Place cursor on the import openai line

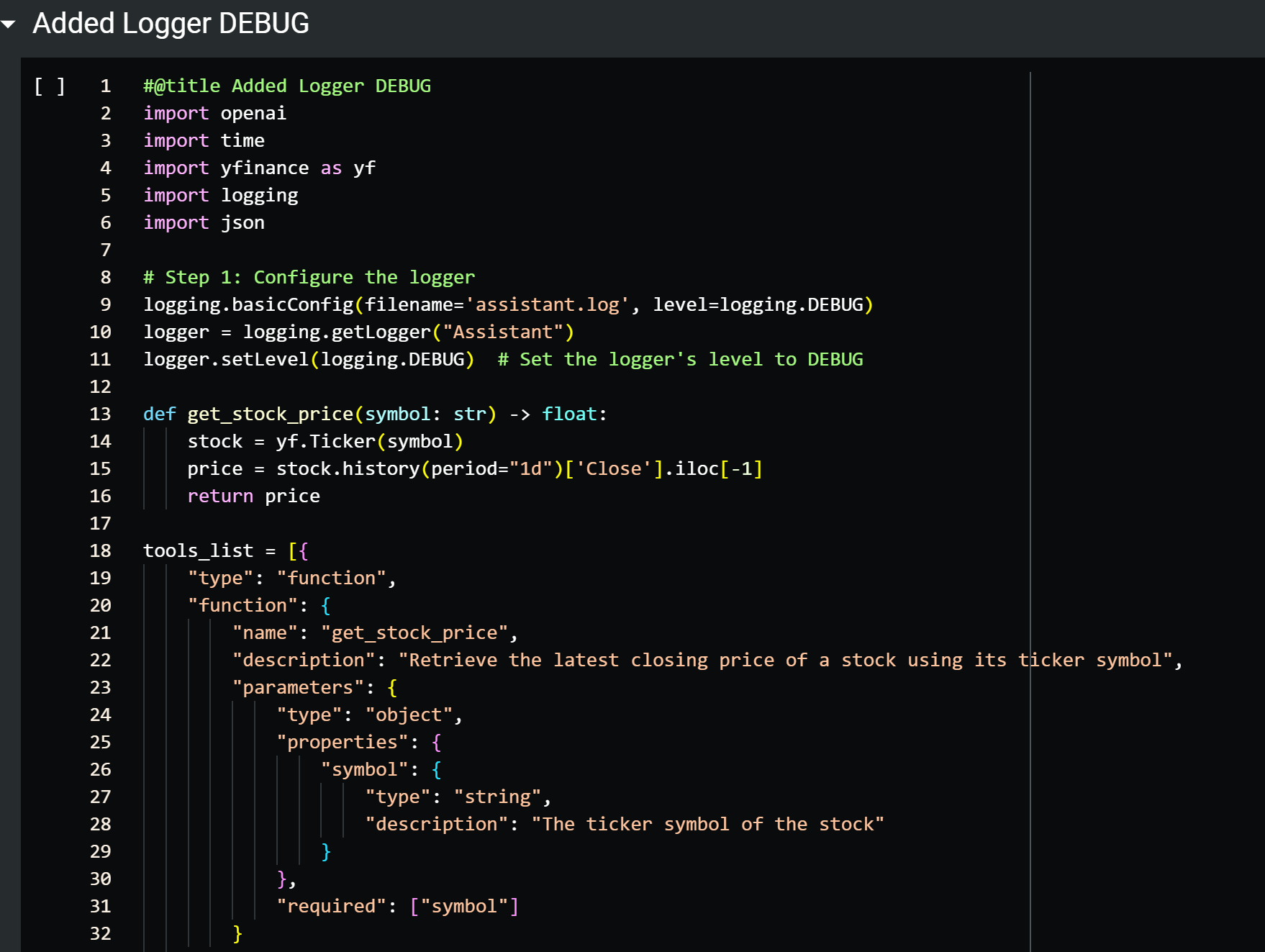click(214, 113)
